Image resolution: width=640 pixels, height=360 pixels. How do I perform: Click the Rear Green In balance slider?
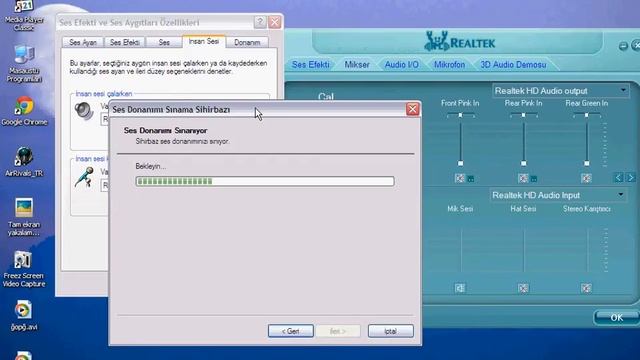(587, 116)
